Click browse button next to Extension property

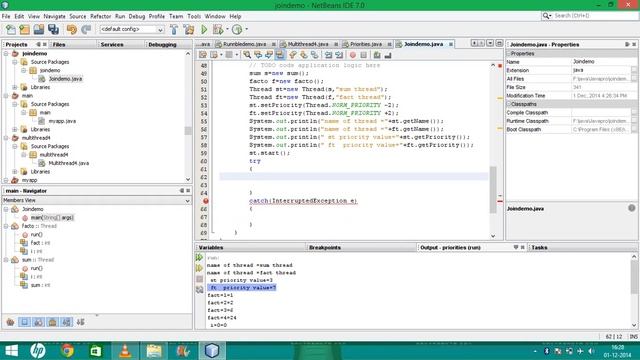click(x=634, y=70)
